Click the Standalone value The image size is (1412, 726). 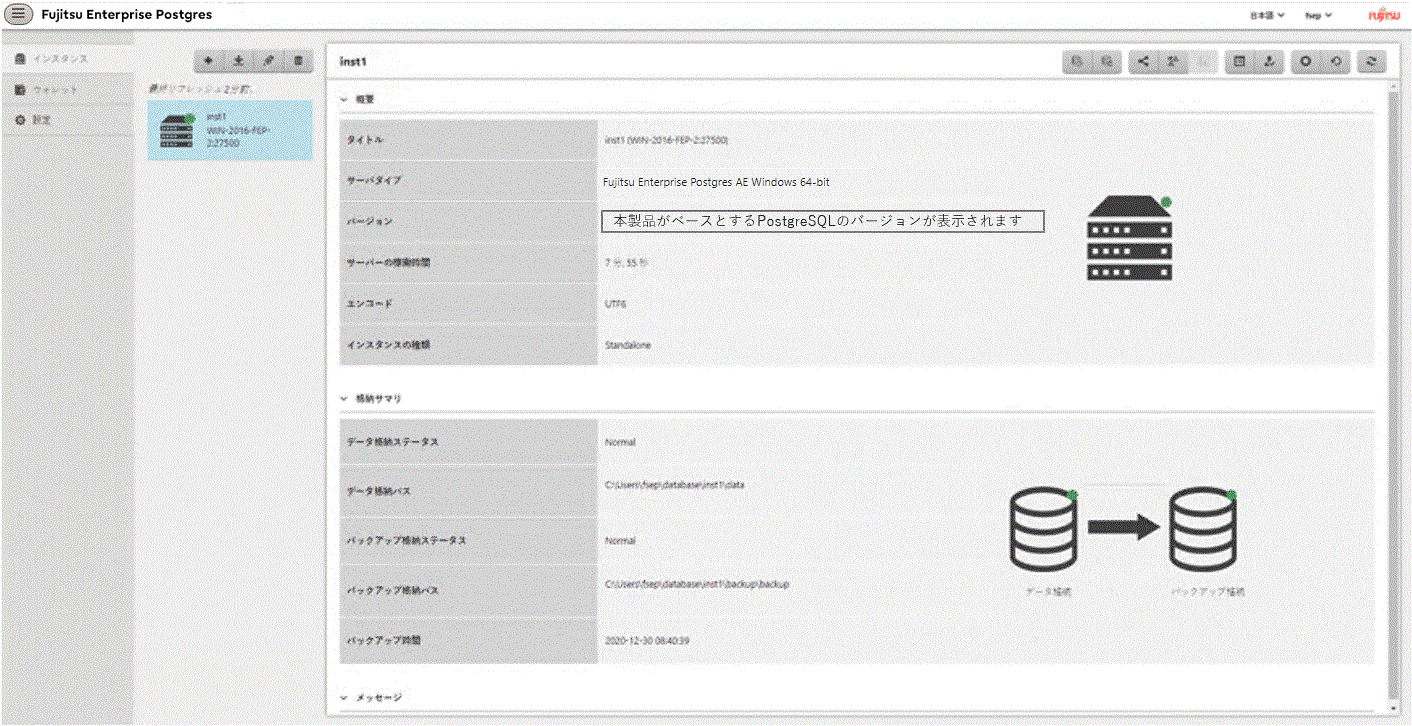click(x=628, y=345)
